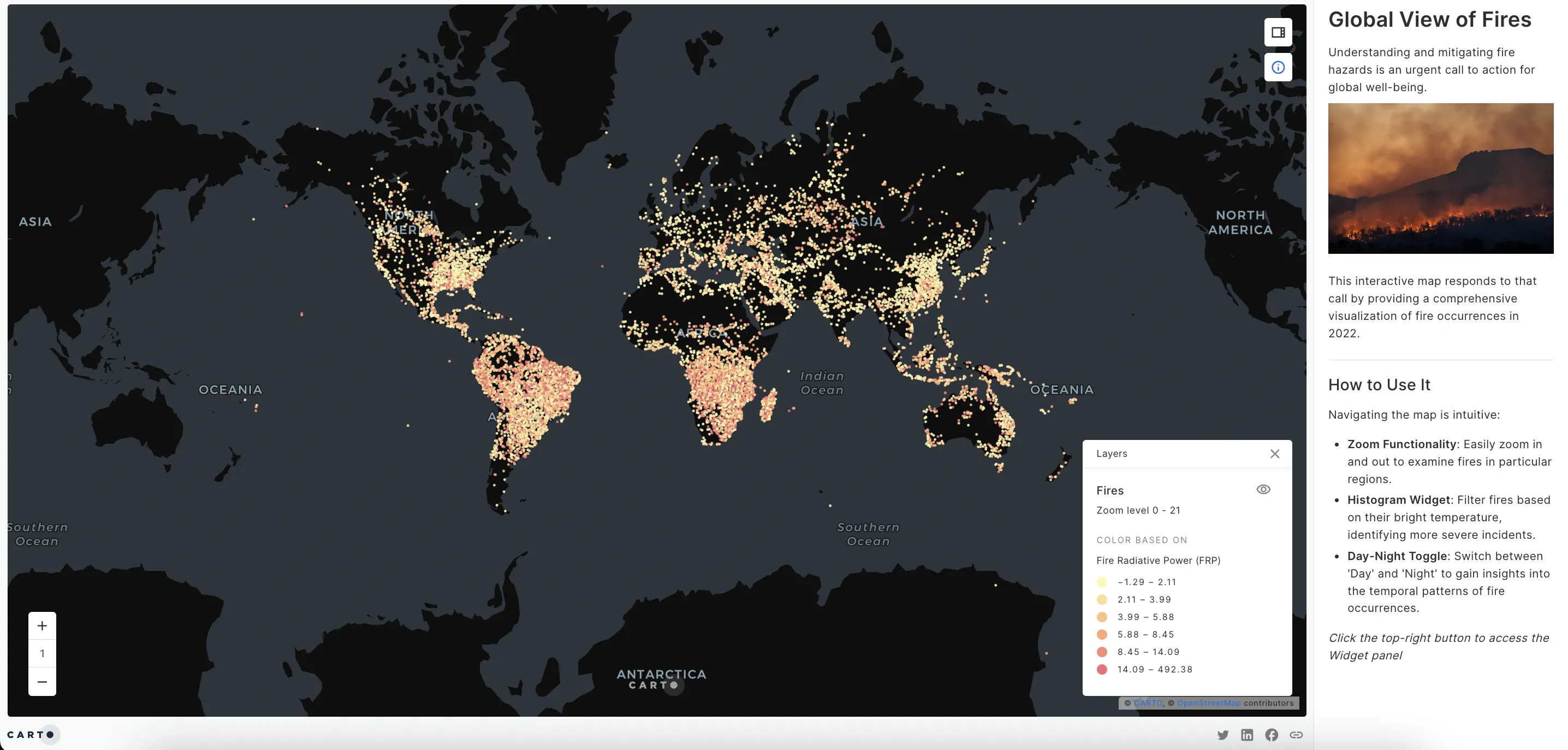Screen dimensions: 1568x750
Task: Click the wildfire photo in the sidebar
Action: click(x=1440, y=177)
